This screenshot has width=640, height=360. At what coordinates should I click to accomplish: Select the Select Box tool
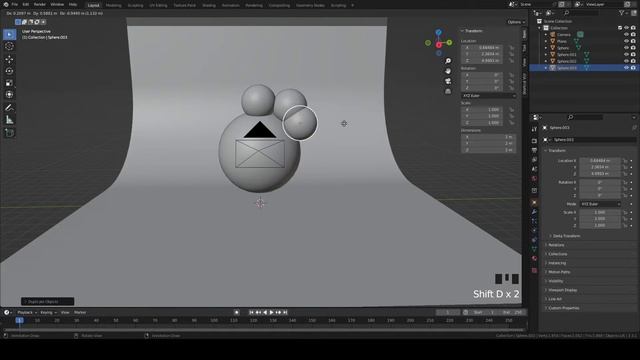point(9,34)
